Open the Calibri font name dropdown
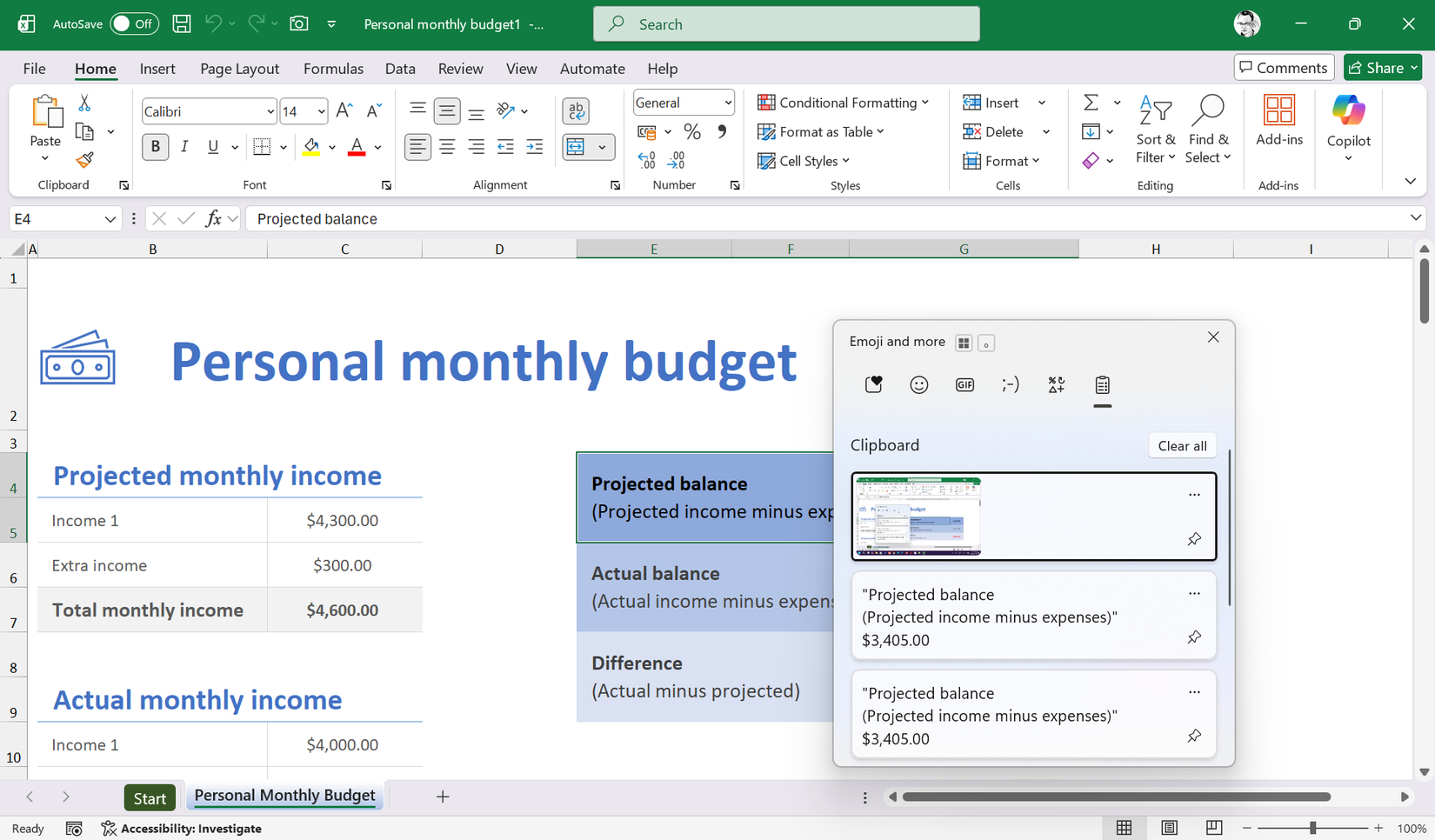Screen dimensions: 1435x840 point(270,111)
